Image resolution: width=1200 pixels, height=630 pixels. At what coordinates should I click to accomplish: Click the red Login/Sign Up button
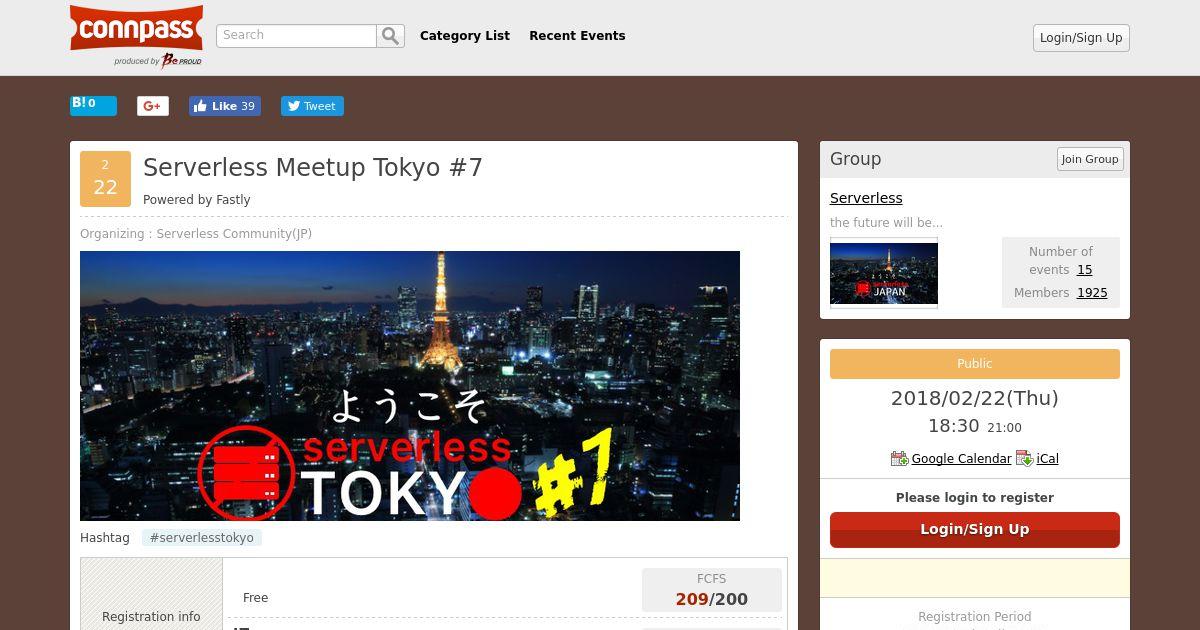(975, 530)
